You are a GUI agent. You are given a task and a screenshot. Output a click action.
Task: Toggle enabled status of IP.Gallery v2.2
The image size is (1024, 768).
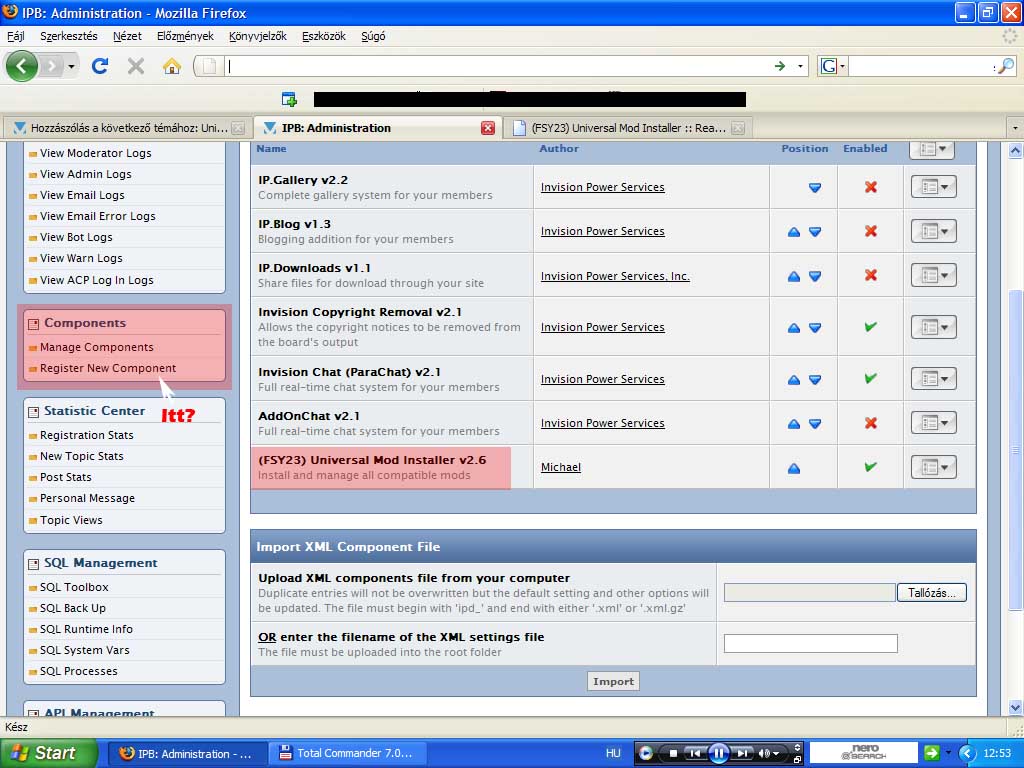click(871, 187)
